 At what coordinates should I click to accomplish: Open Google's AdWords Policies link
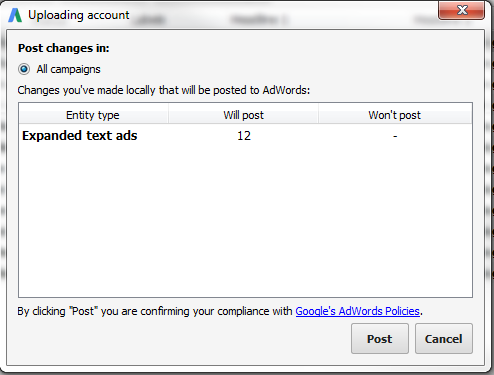point(357,311)
